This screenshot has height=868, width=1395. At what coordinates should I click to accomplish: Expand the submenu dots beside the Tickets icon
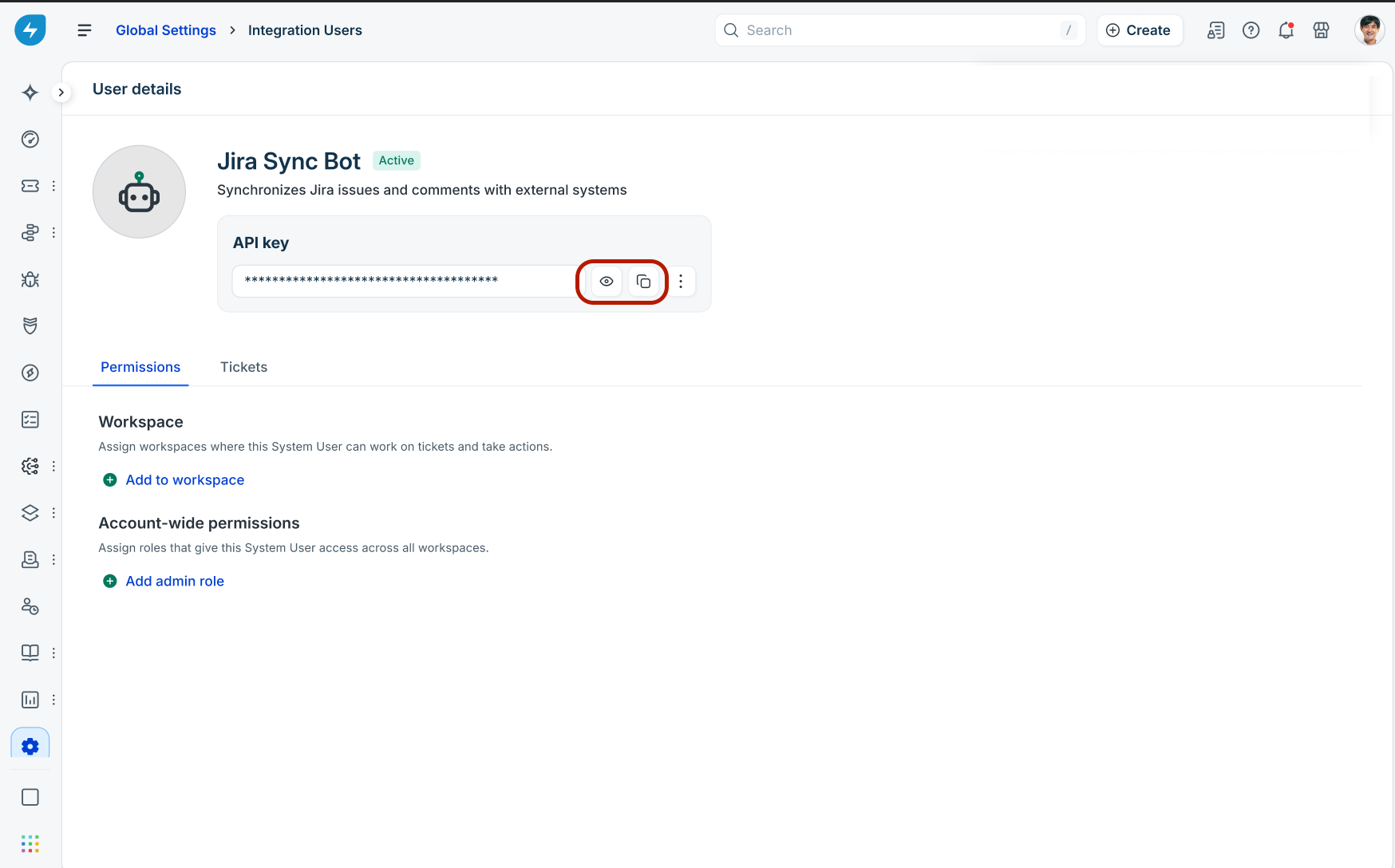point(53,186)
